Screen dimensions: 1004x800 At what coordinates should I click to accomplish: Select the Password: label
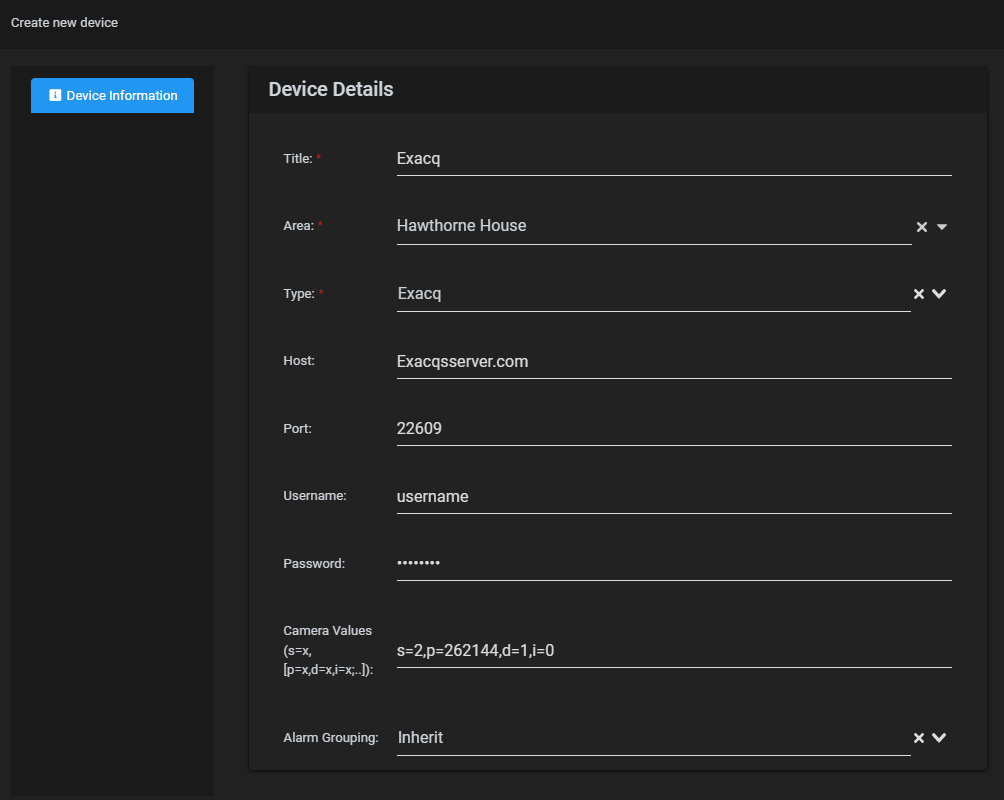(x=314, y=564)
